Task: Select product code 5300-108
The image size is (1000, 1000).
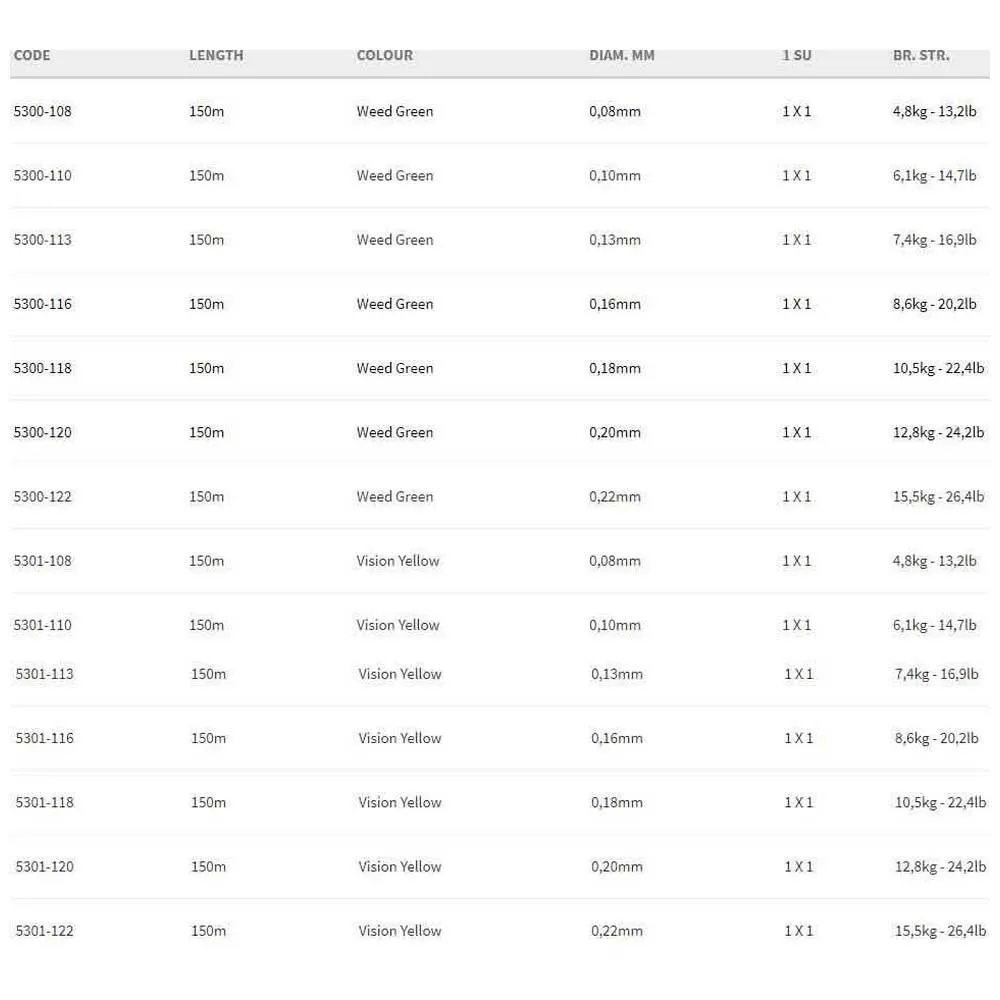Action: 43,112
